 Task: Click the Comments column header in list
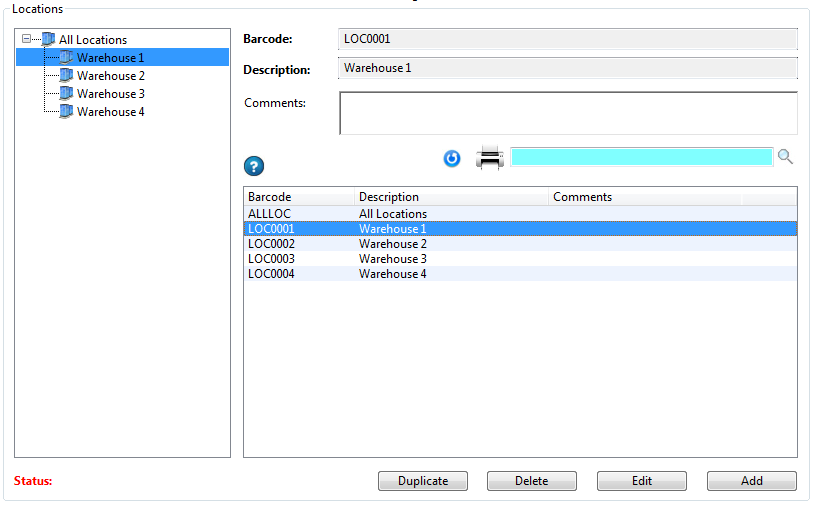click(644, 197)
